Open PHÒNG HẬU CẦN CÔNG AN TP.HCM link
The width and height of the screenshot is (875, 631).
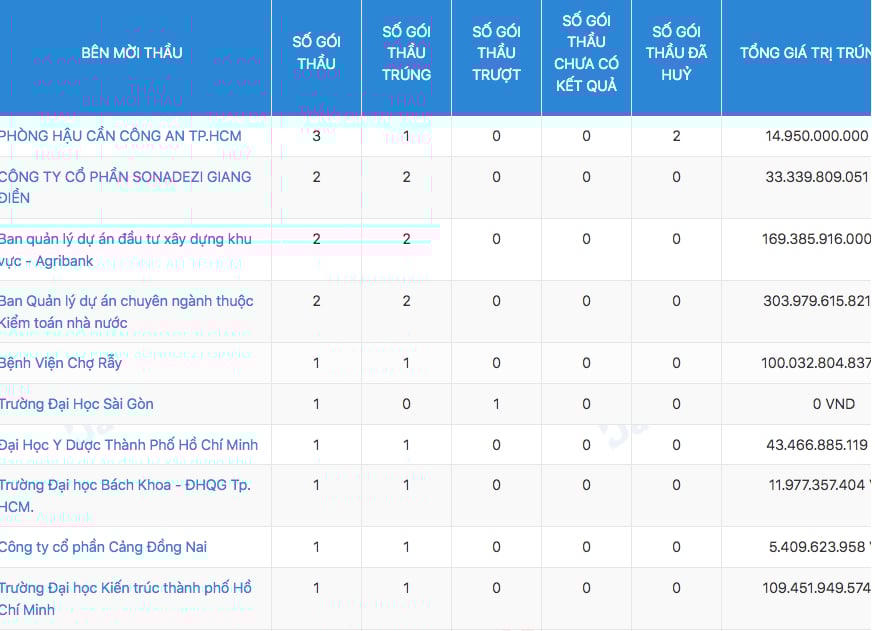tap(121, 136)
